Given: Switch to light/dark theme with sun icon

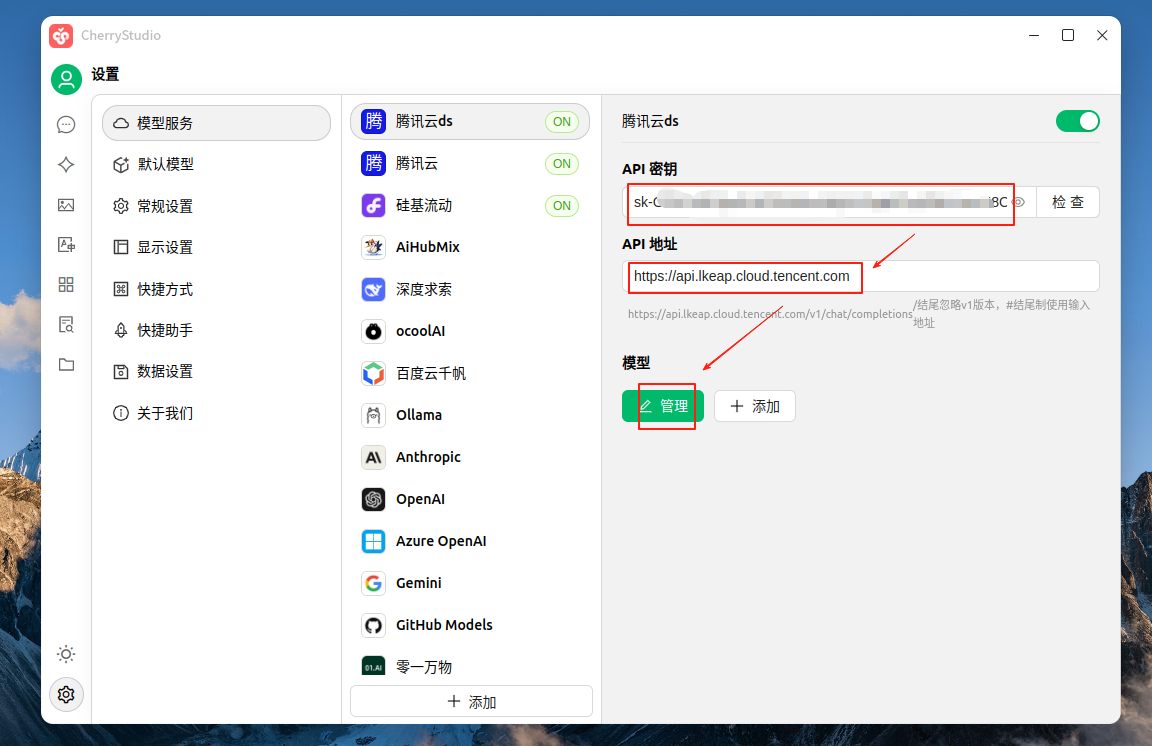Looking at the screenshot, I should pos(66,654).
